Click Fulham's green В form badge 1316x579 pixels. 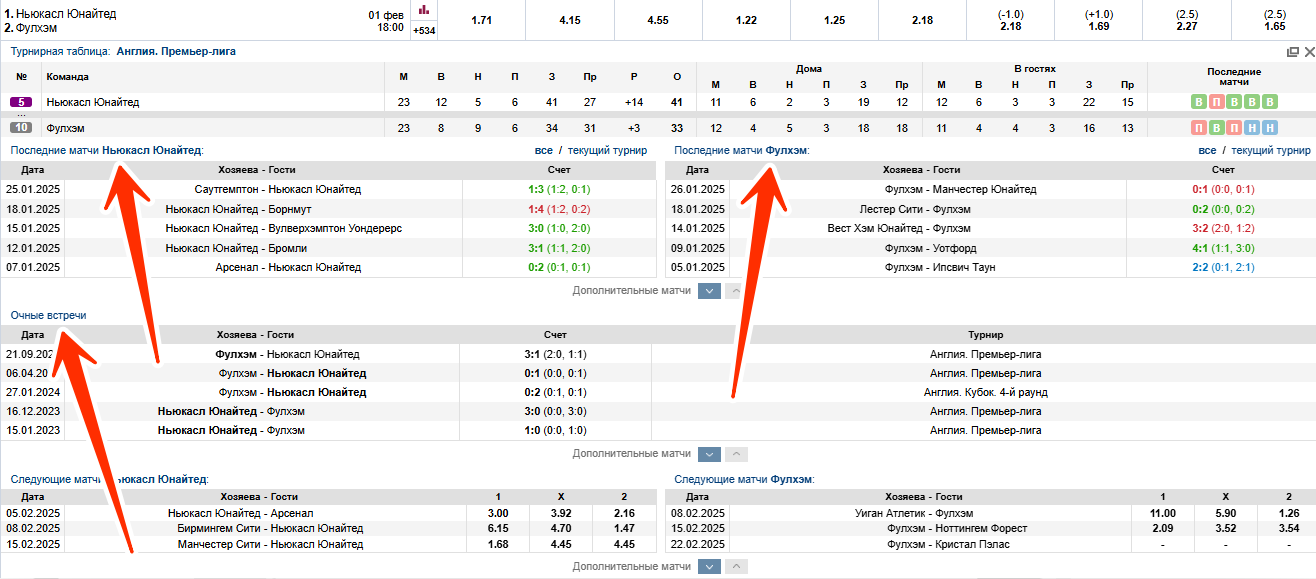click(x=1216, y=128)
